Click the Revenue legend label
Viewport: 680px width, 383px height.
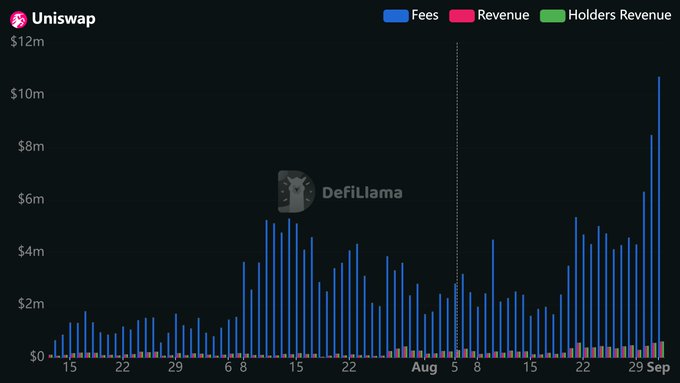[503, 15]
